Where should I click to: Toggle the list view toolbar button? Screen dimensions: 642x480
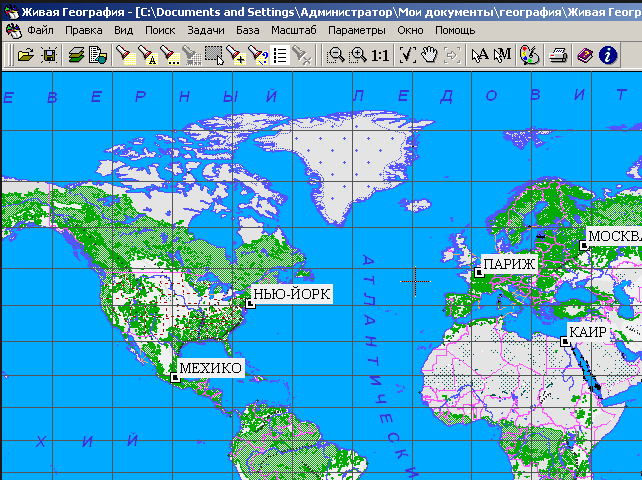tap(280, 55)
